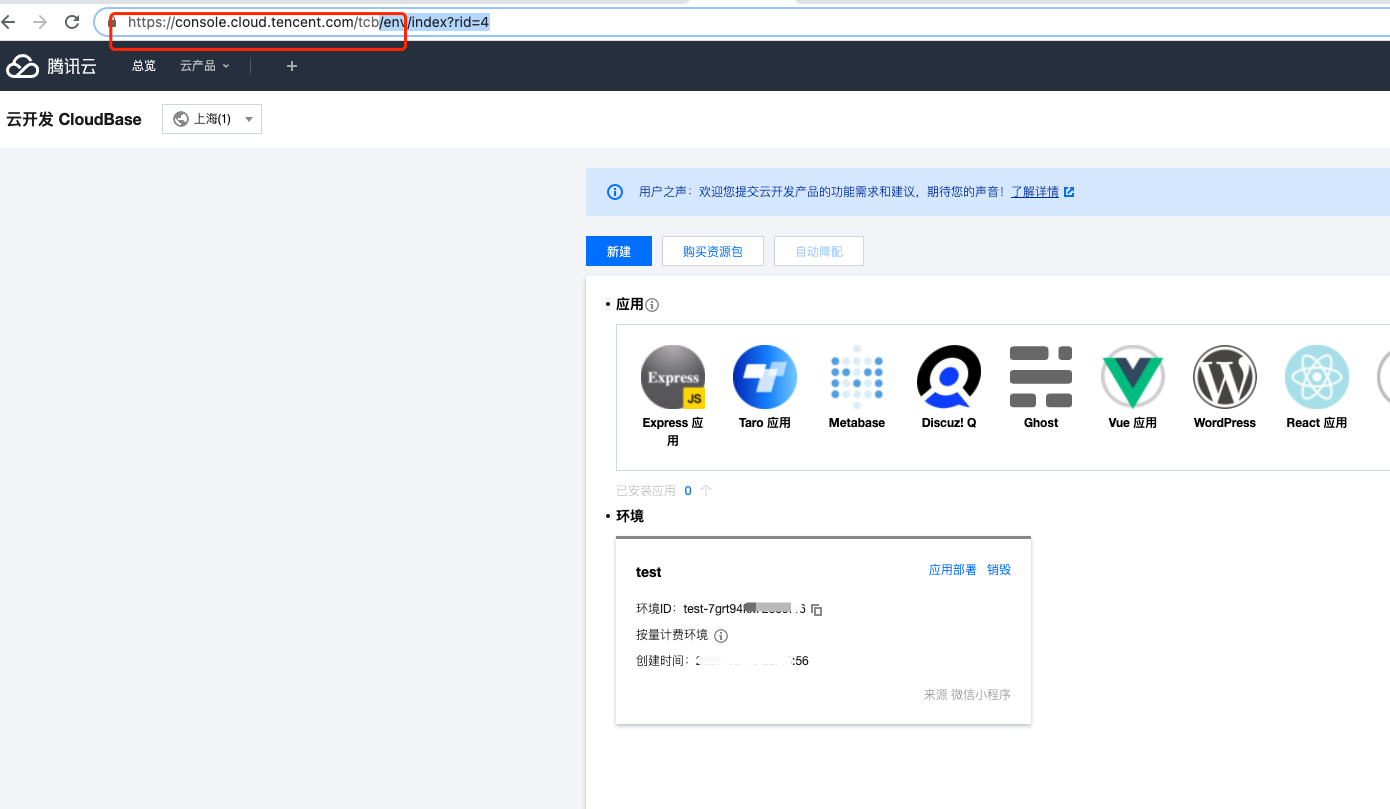Select the Ghost app icon
The width and height of the screenshot is (1390, 809).
pos(1041,377)
